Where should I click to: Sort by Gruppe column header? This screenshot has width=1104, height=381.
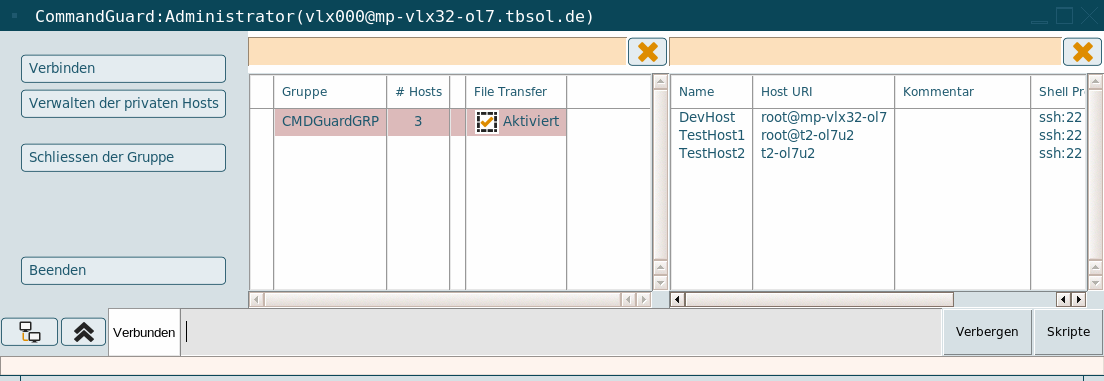tap(330, 92)
